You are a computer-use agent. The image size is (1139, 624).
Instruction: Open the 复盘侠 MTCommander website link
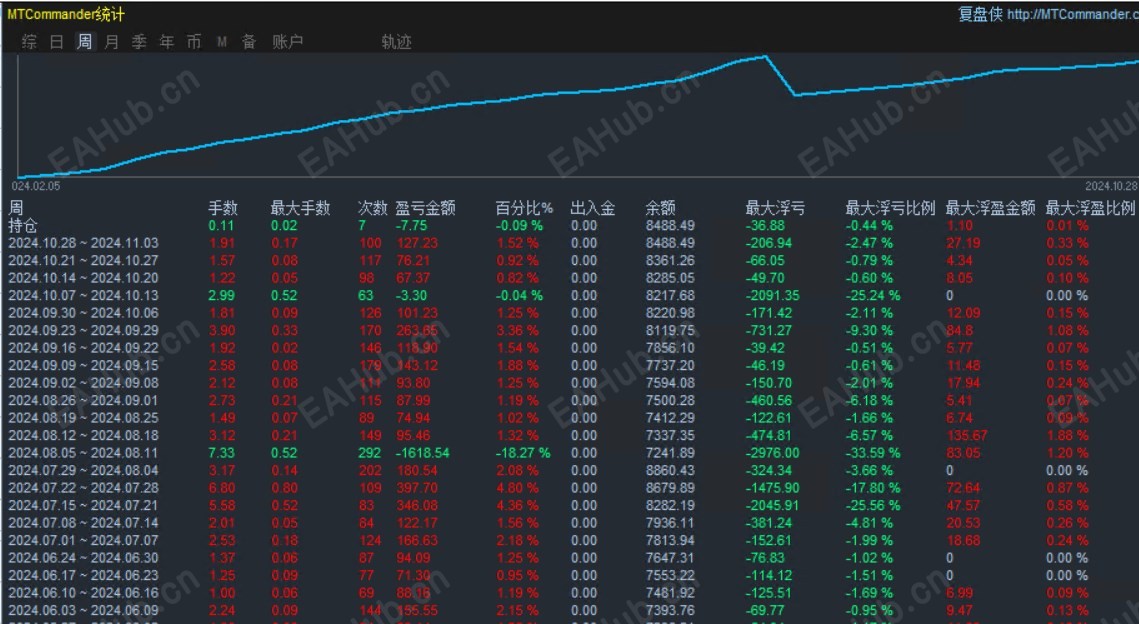1047,14
